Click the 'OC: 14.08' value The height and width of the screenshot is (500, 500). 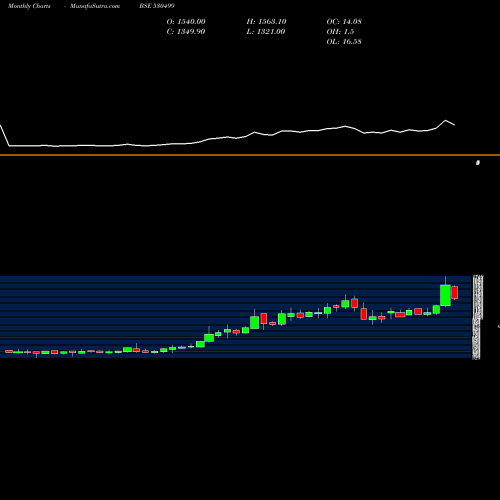(x=344, y=22)
